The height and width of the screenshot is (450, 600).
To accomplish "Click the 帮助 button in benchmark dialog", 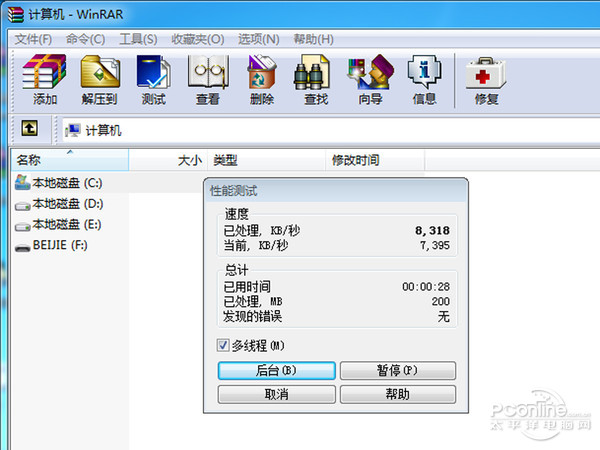I will (x=398, y=394).
